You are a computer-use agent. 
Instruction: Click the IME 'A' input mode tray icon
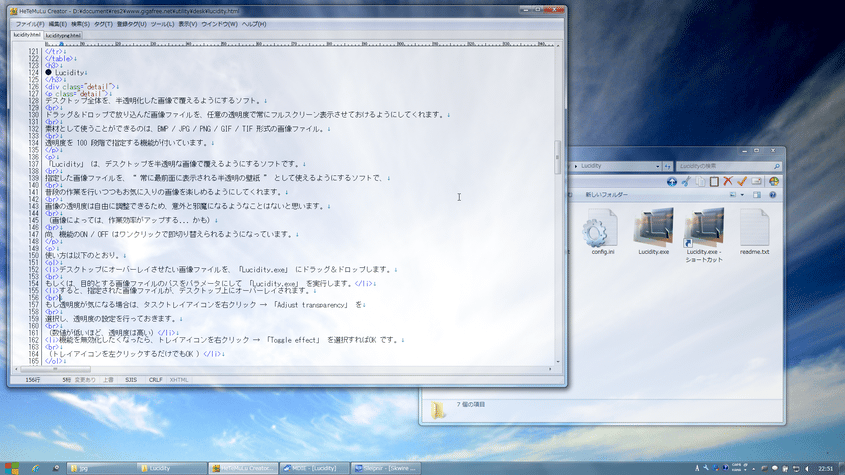pos(696,468)
